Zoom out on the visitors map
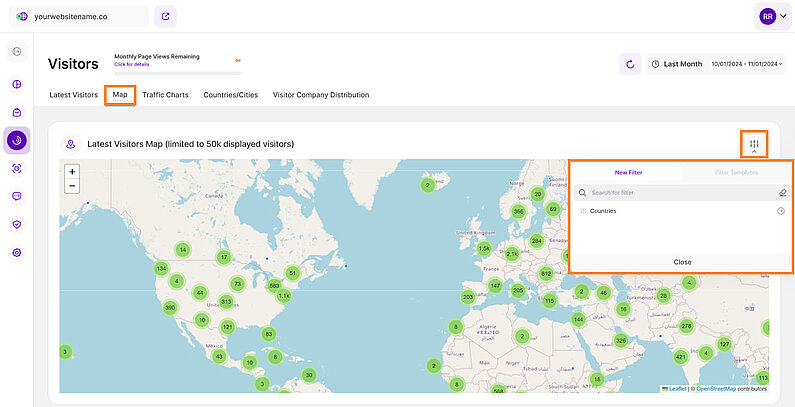 [72, 186]
